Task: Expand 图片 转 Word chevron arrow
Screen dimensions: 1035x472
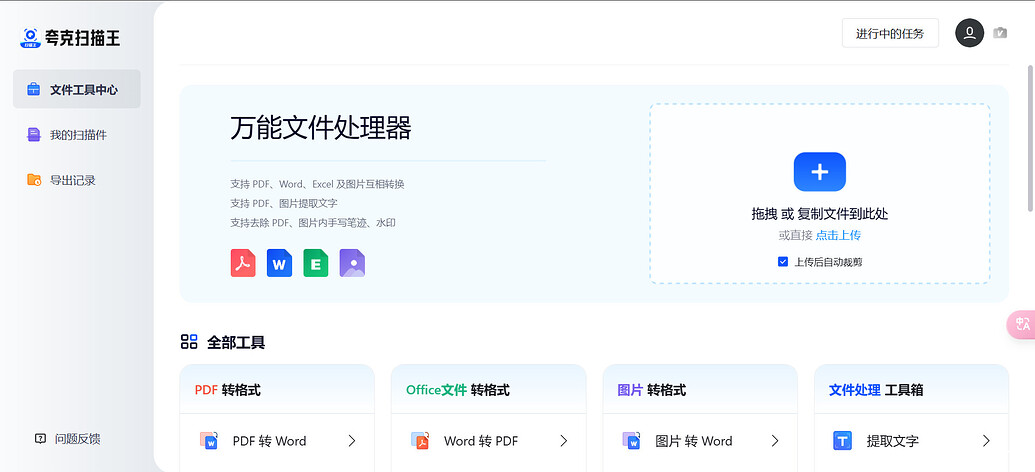Action: pos(775,441)
